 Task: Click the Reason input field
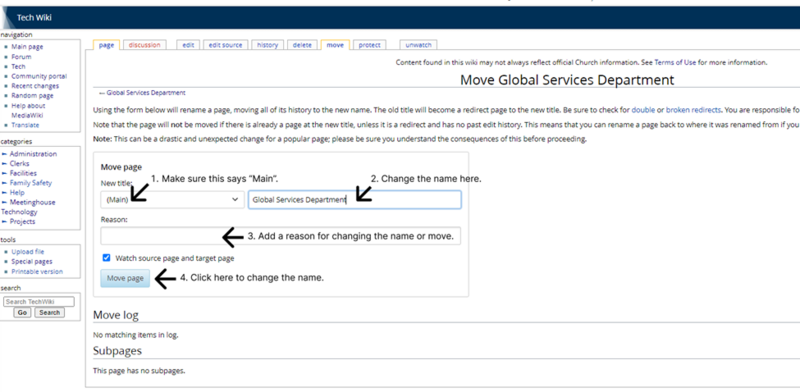[280, 236]
